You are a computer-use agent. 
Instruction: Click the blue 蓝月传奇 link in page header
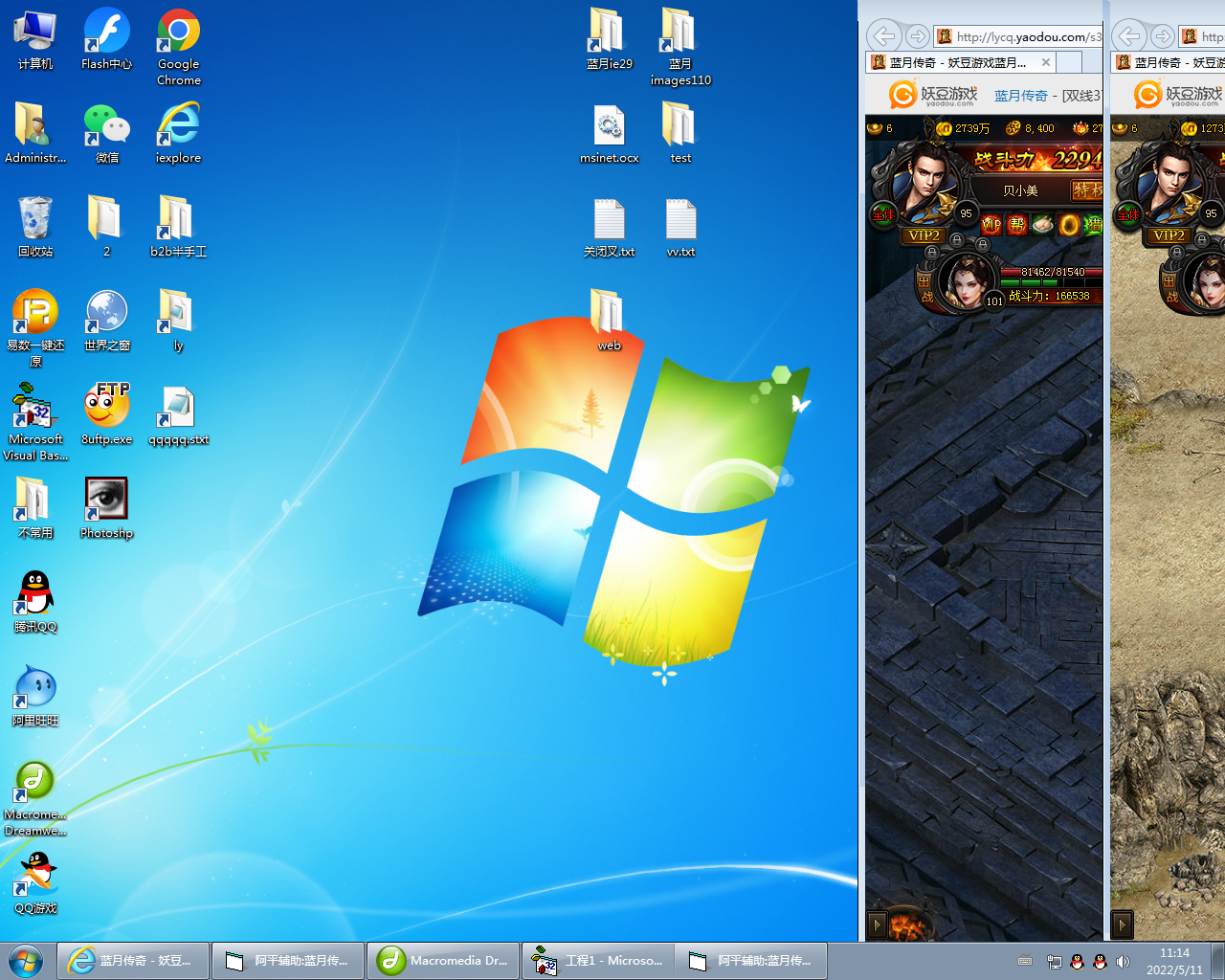pyautogui.click(x=1020, y=96)
